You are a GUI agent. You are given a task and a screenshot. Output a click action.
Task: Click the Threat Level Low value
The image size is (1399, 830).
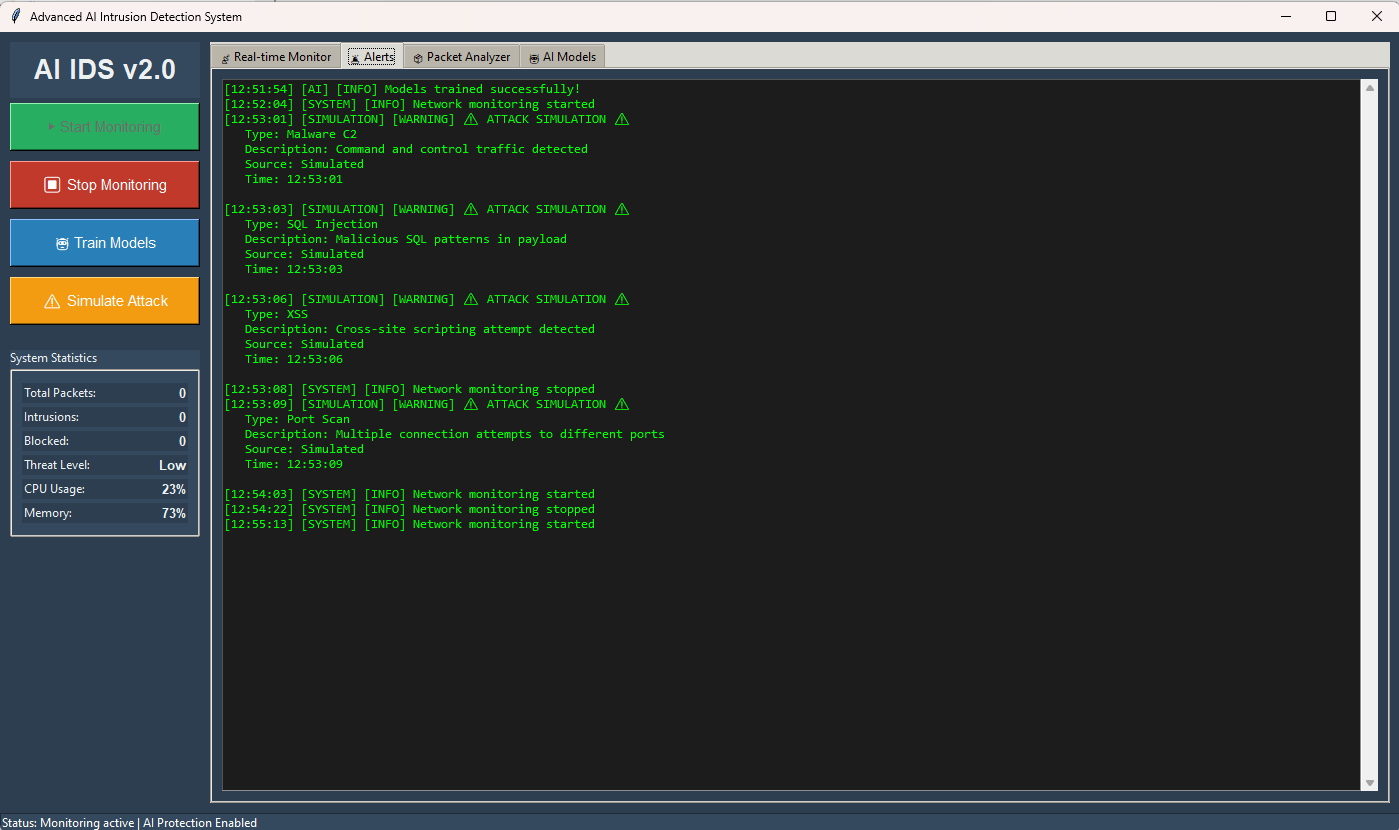point(172,465)
